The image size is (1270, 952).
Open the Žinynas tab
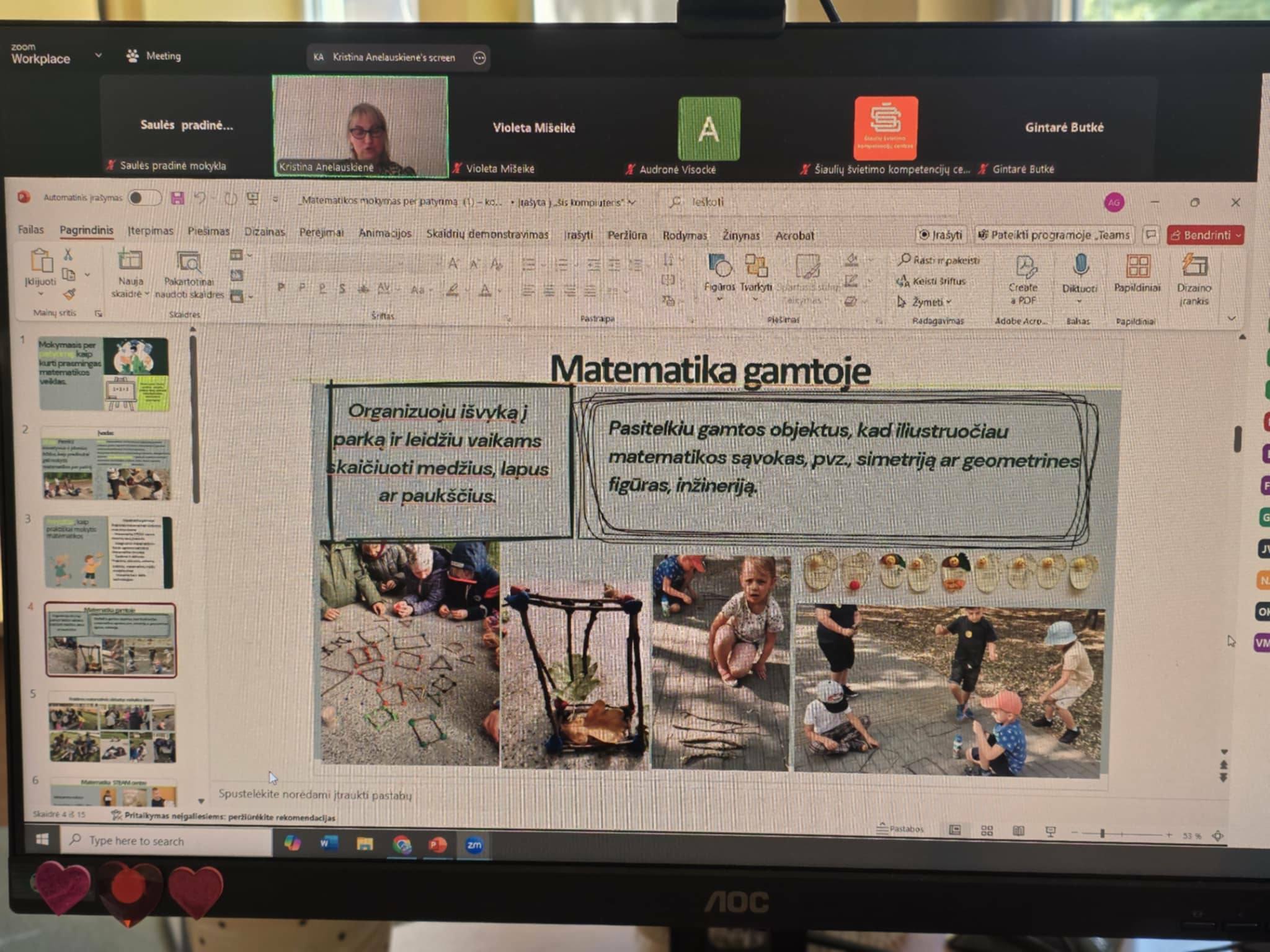point(741,236)
